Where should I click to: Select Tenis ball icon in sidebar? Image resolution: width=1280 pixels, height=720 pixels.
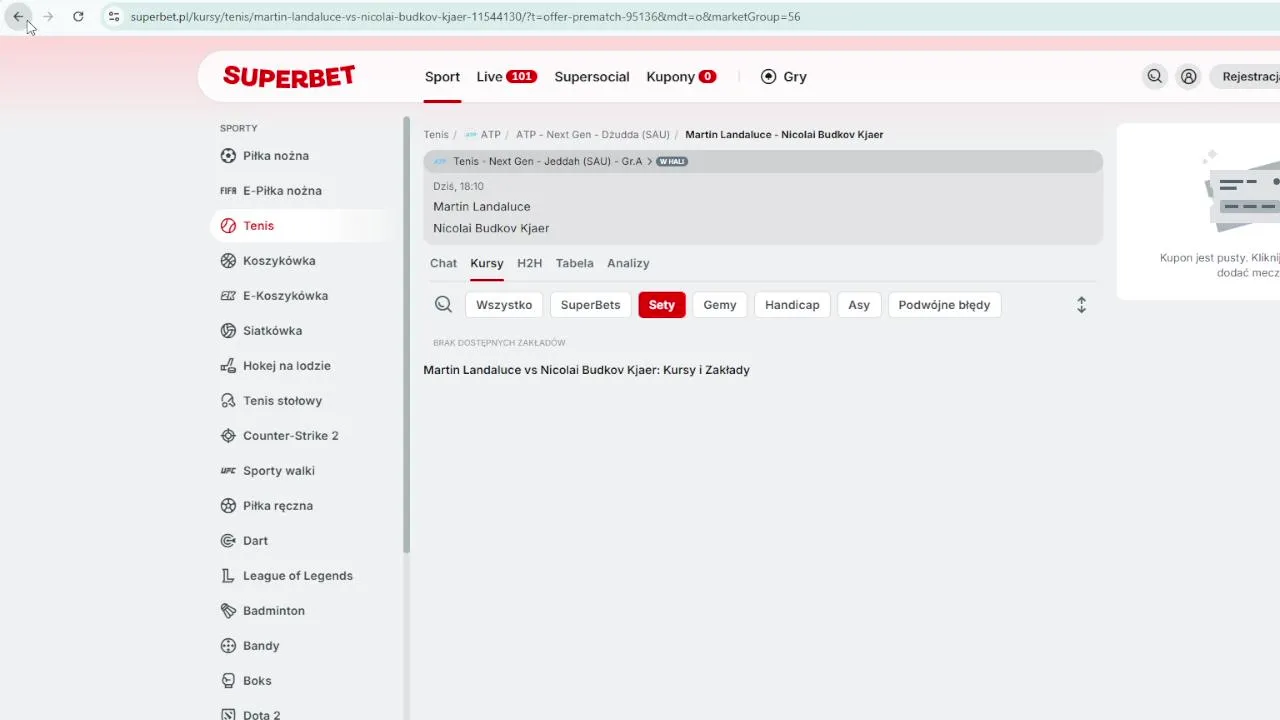(228, 226)
